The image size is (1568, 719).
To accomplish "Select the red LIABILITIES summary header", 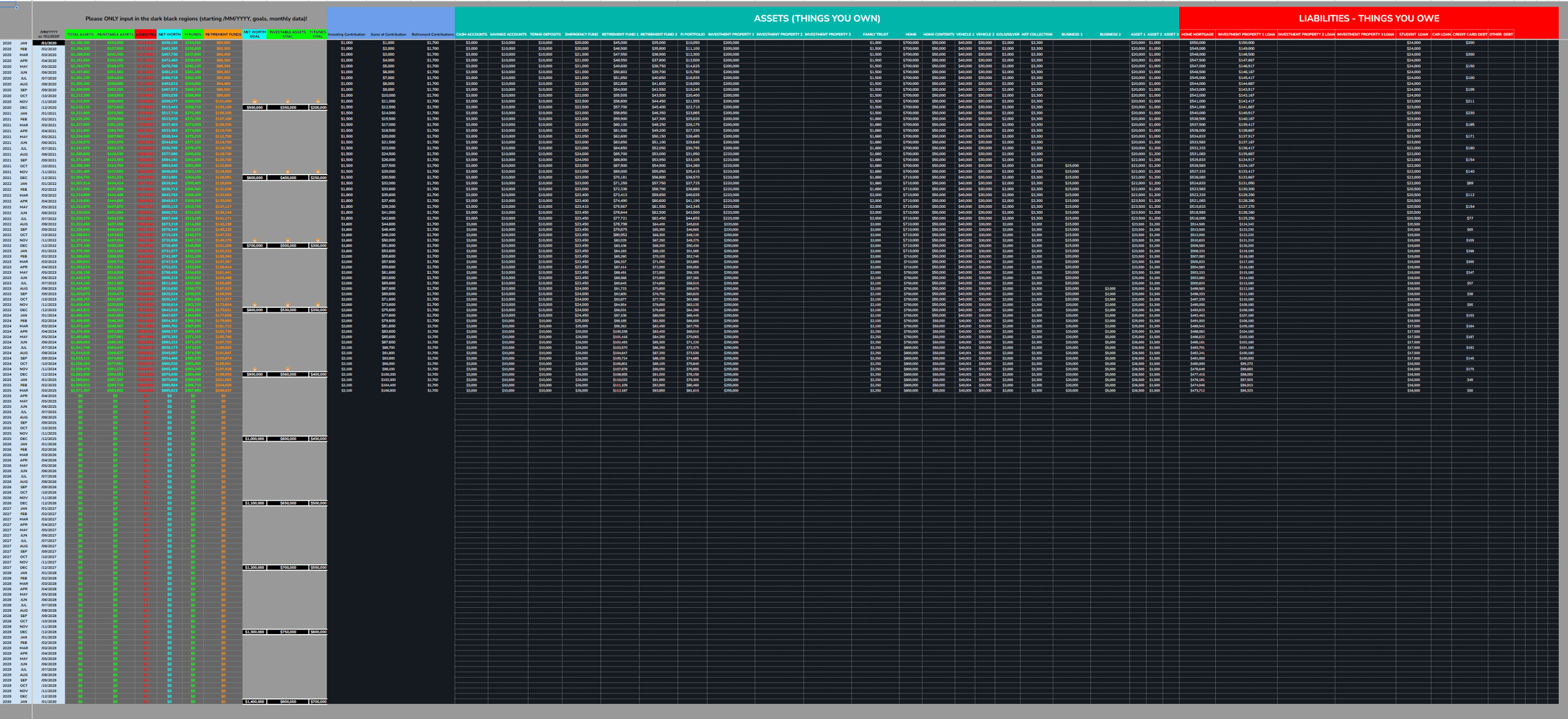I will pos(146,35).
